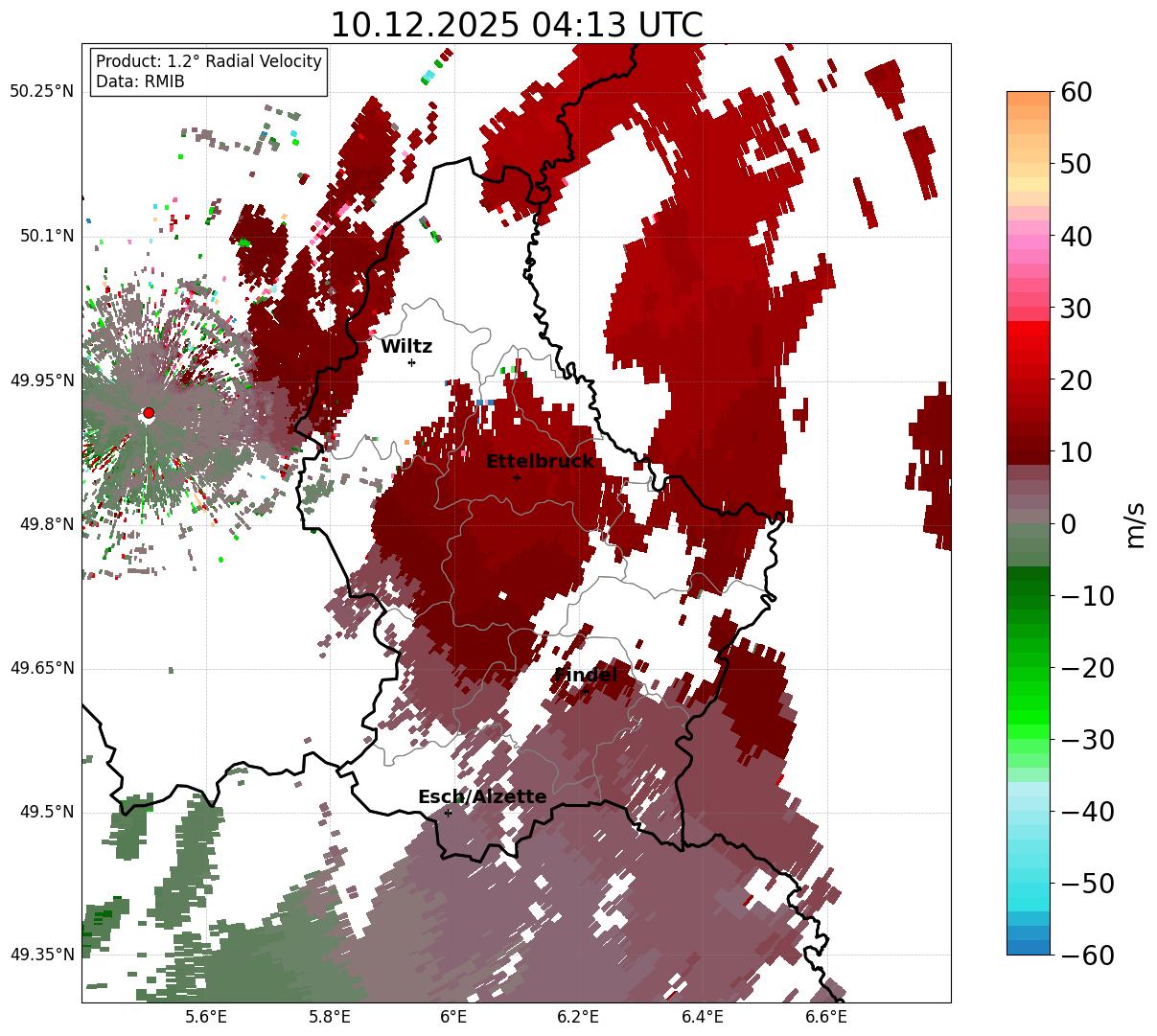The image size is (1157, 1036).
Task: Click the 5.8°E longitude tick label
Action: point(330,1017)
